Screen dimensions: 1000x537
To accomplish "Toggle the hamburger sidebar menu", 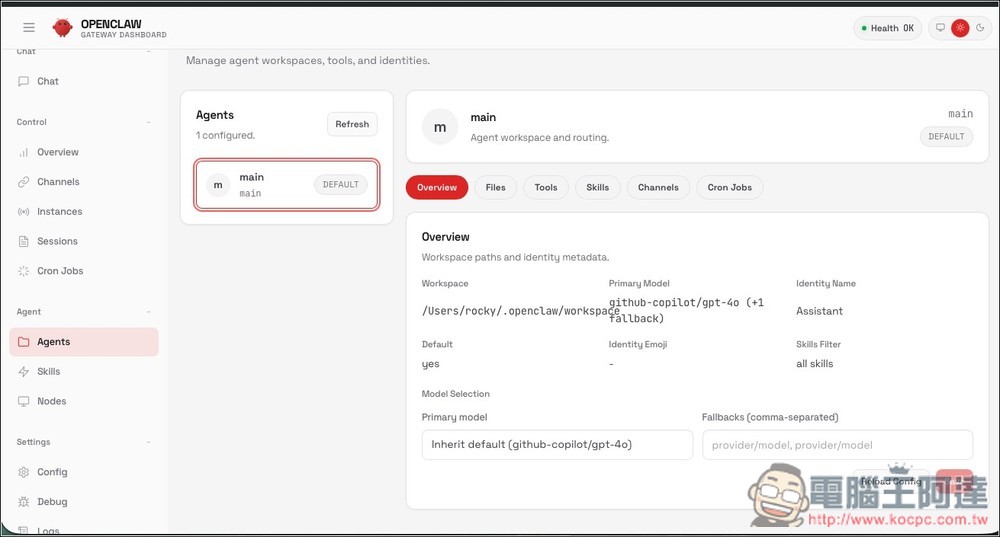I will [x=29, y=27].
